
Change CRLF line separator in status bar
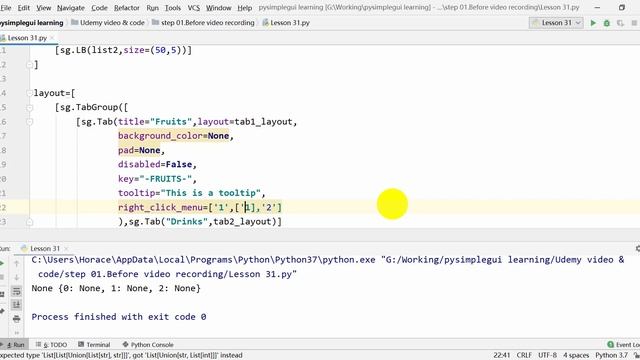(x=524, y=355)
